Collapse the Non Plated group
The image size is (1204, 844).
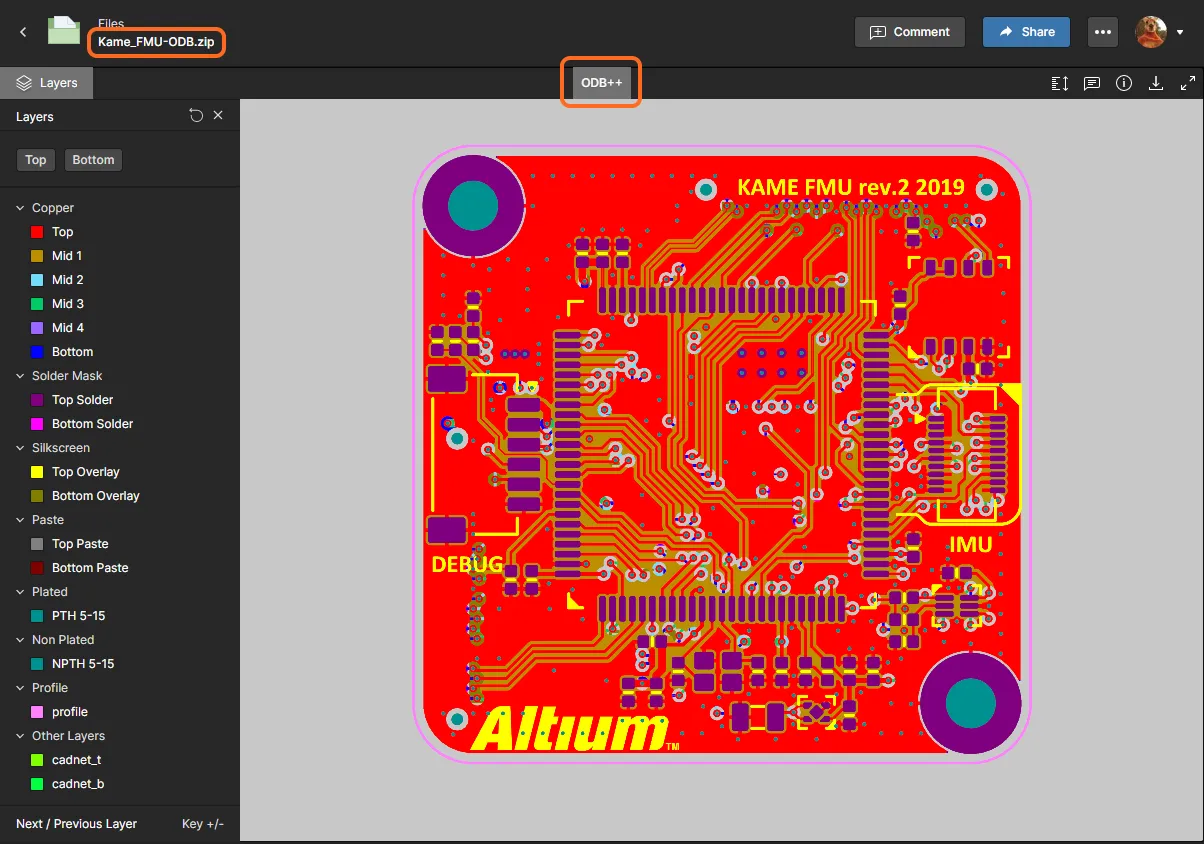20,640
